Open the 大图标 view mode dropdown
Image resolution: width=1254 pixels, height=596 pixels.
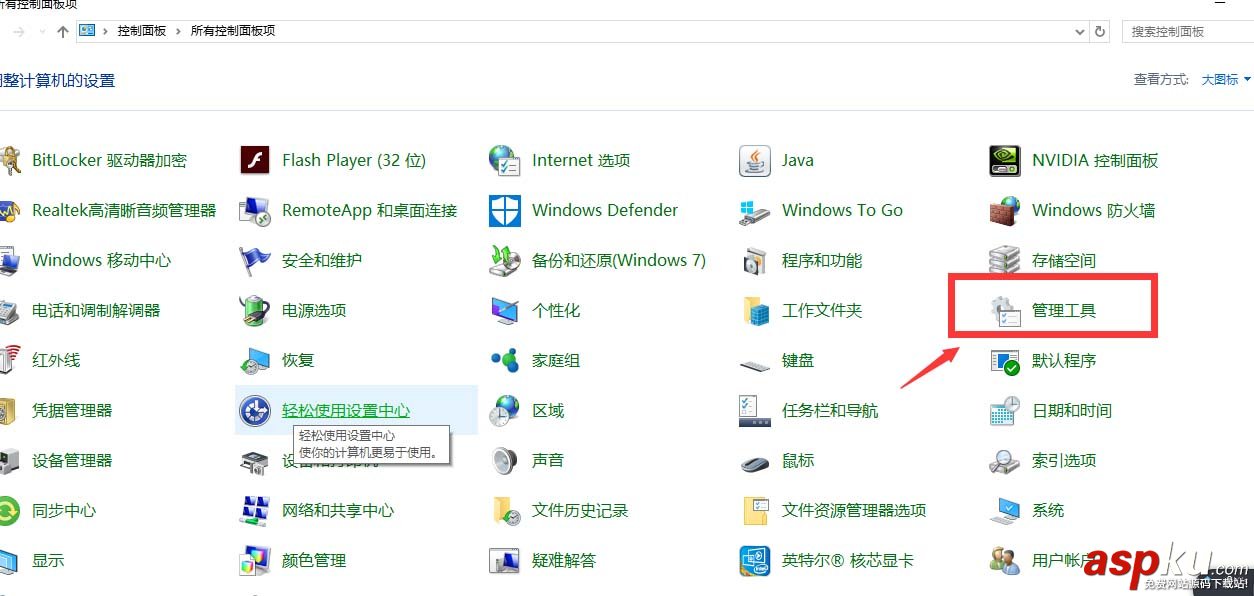coord(1226,79)
